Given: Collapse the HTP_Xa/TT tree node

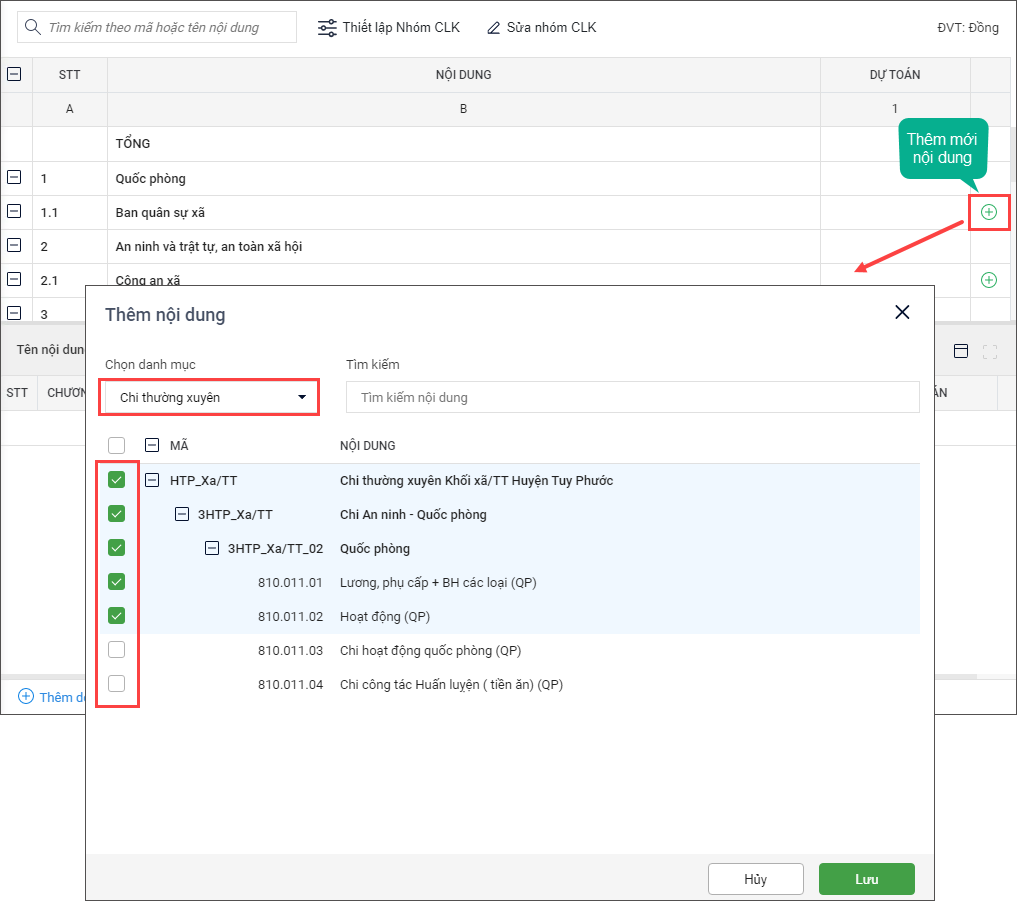Looking at the screenshot, I should [x=152, y=480].
